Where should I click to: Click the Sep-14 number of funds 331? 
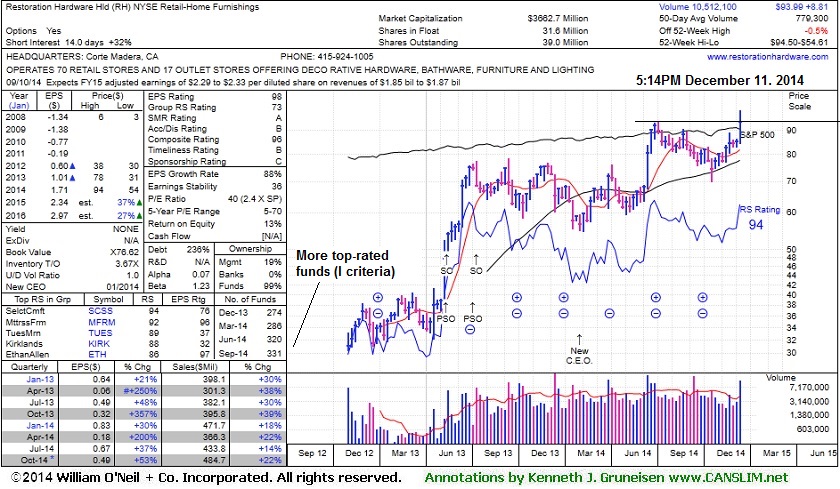point(274,353)
